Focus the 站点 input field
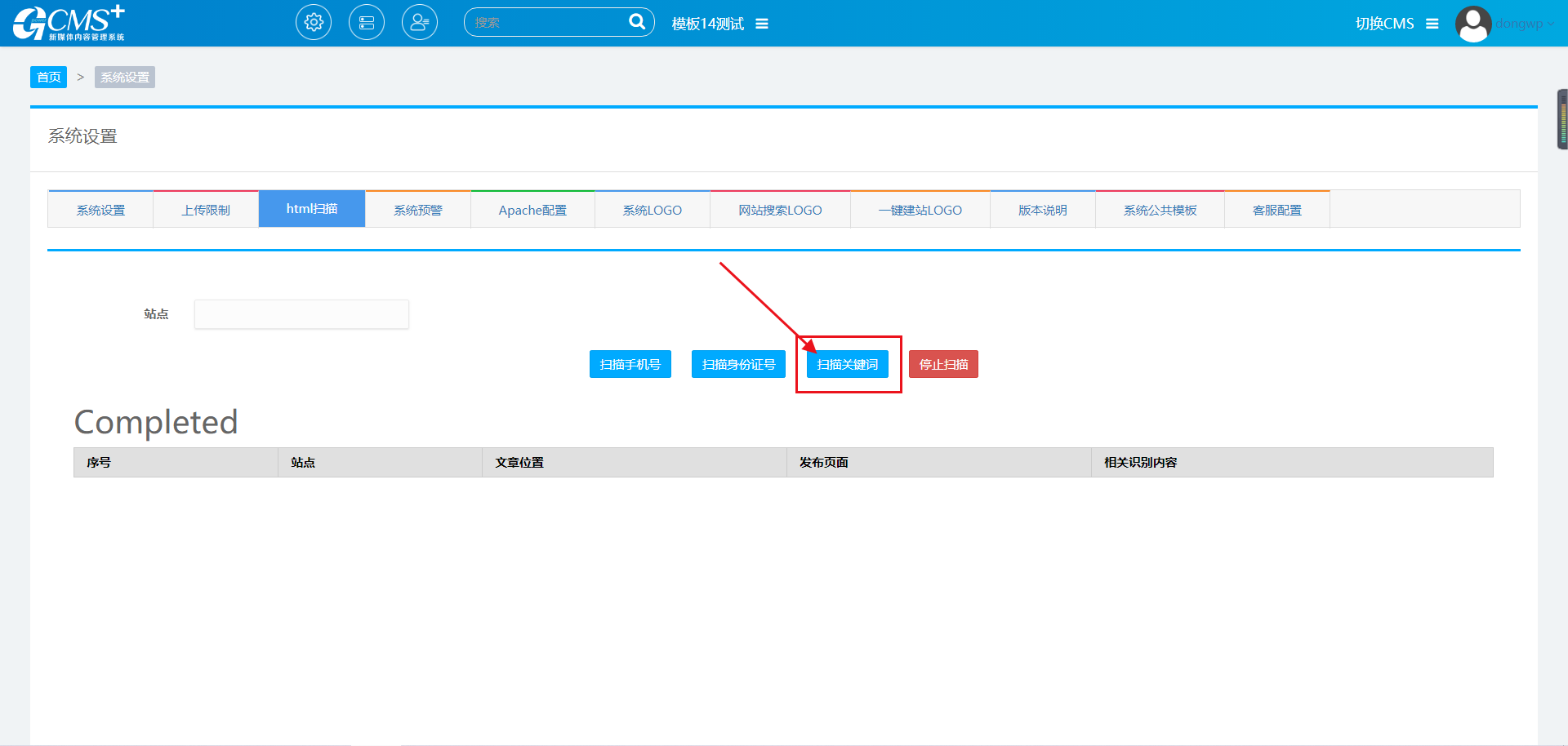This screenshot has height=746, width=1568. pos(301,314)
